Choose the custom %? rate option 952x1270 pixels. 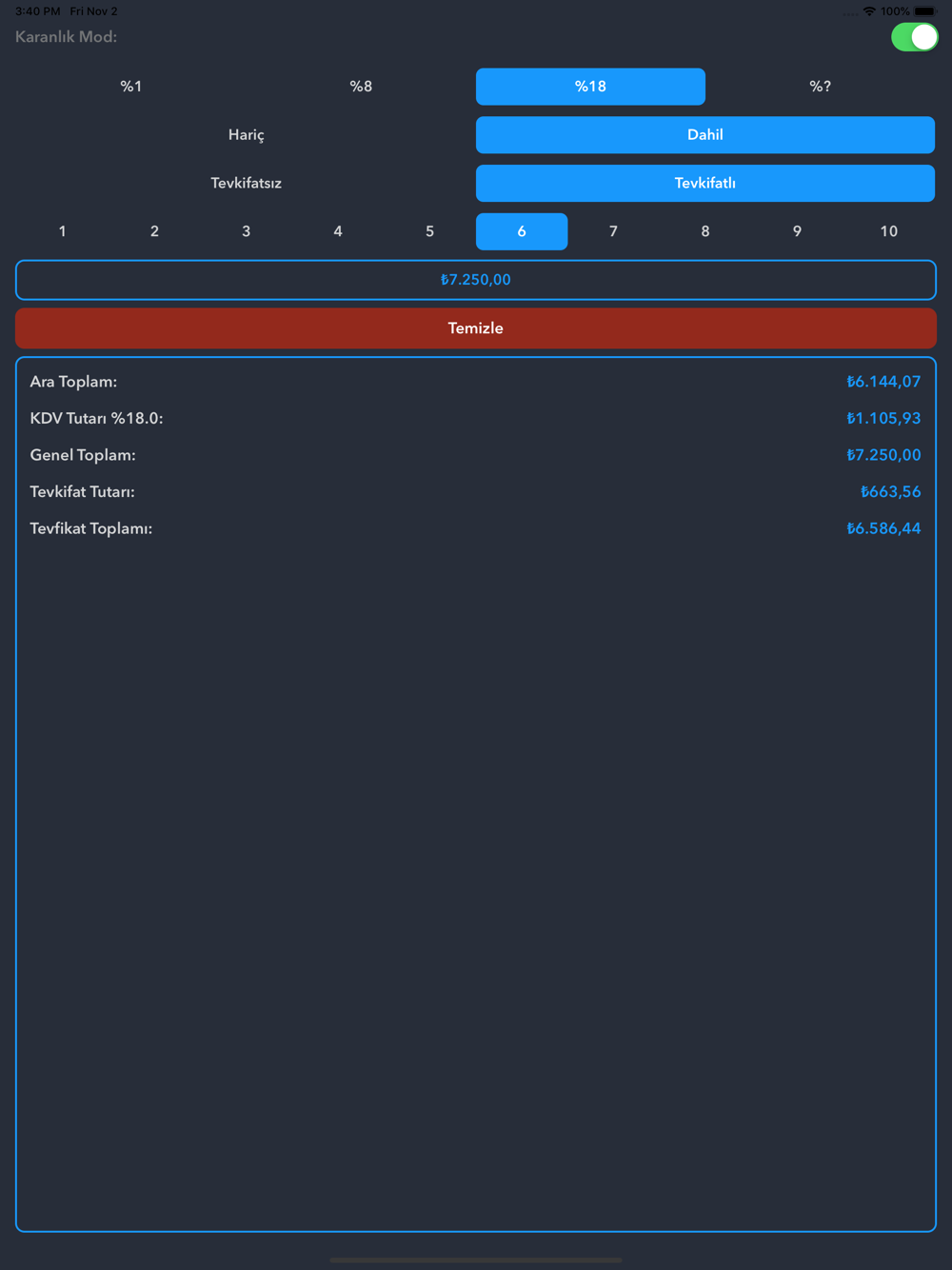[820, 87]
